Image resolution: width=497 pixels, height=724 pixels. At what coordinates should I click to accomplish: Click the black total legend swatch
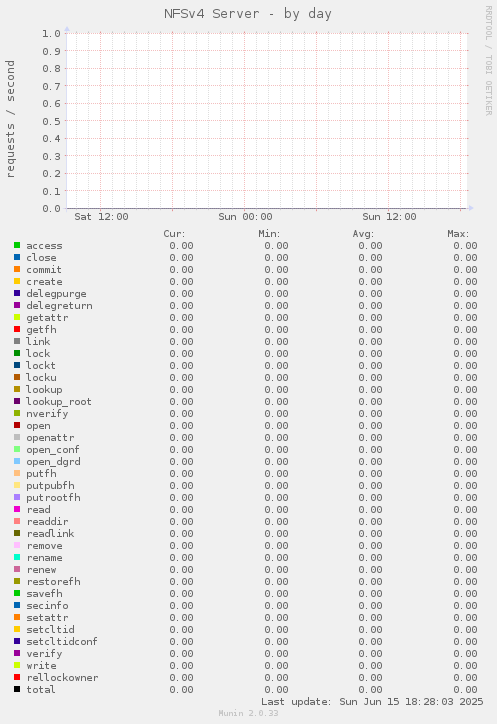coord(17,689)
